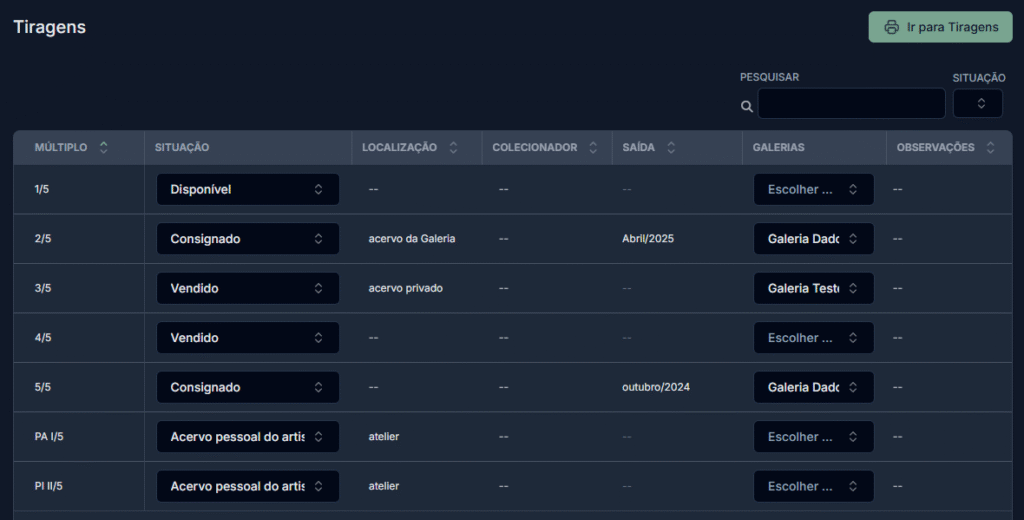Open Vendido status dropdown for row 4/5
Screen dimensions: 1024x520
247,338
